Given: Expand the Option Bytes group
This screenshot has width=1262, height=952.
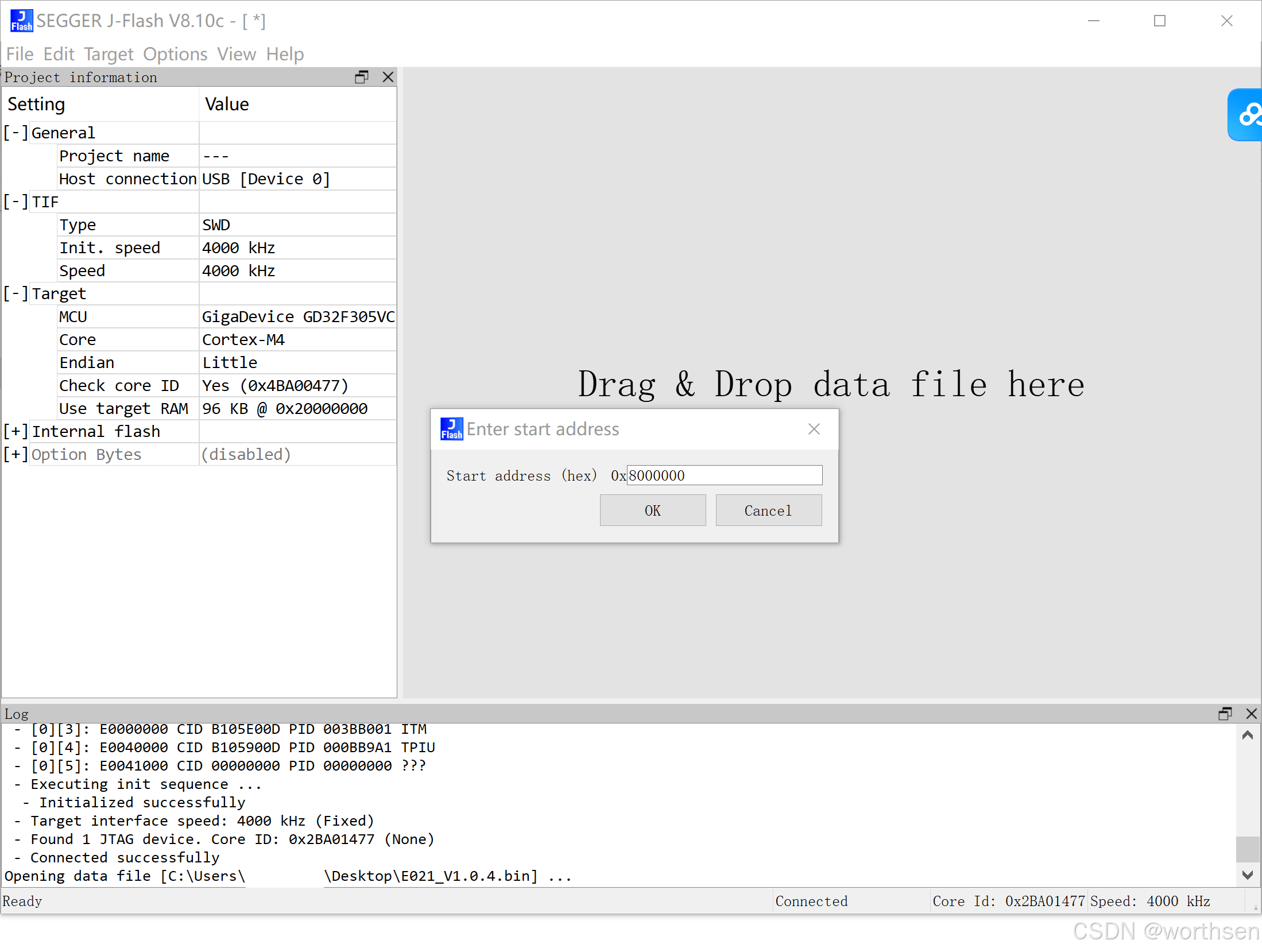Looking at the screenshot, I should pyautogui.click(x=16, y=454).
